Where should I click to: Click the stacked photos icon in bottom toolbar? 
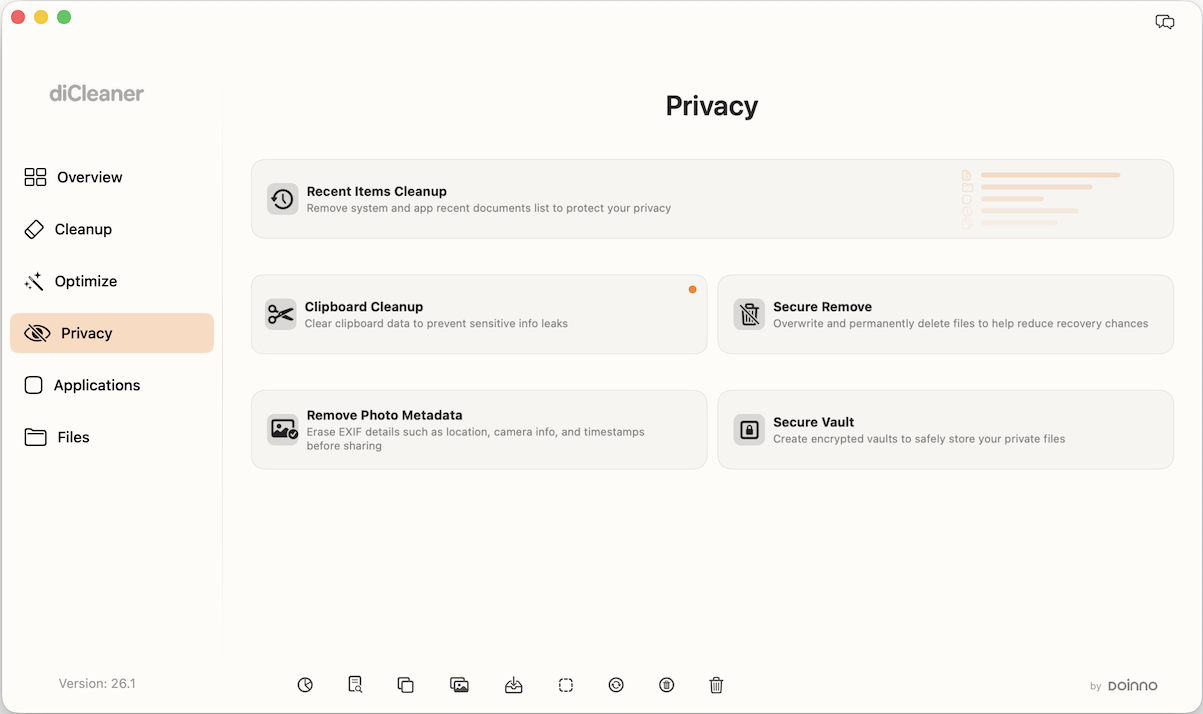[x=460, y=685]
